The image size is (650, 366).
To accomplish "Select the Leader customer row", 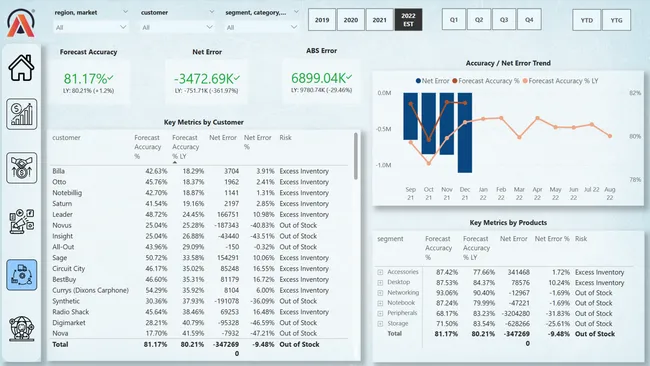I will 199,214.
